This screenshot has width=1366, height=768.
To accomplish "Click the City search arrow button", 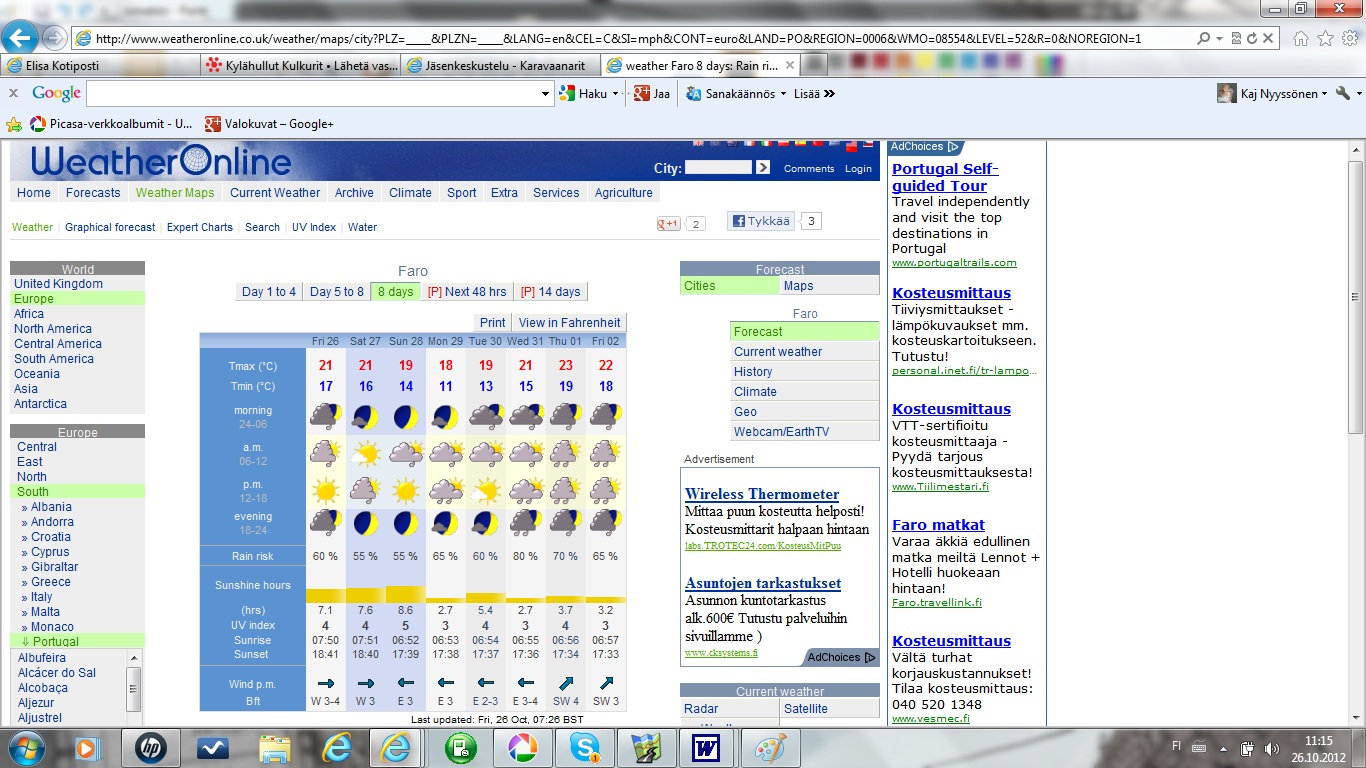I will click(763, 168).
